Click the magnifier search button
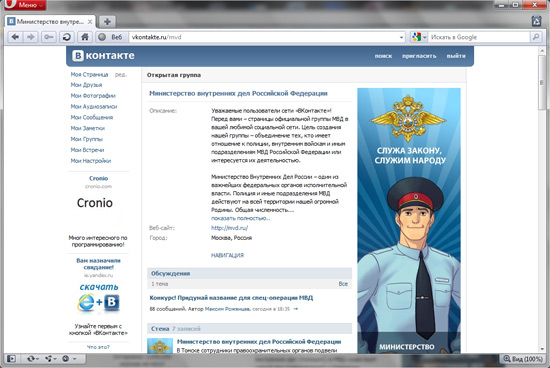The width and height of the screenshot is (550, 368). [536, 37]
